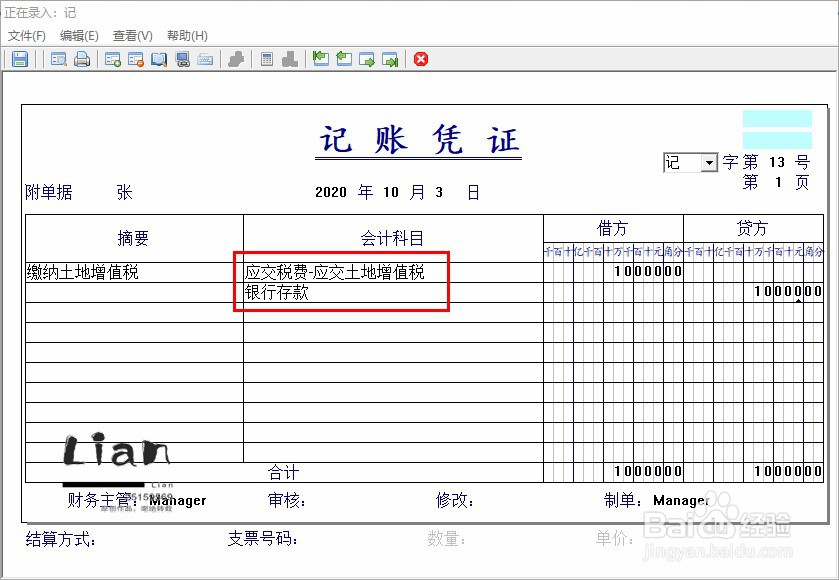Open the 文件(F) menu
Screen dimensions: 839x580
(x=25, y=35)
